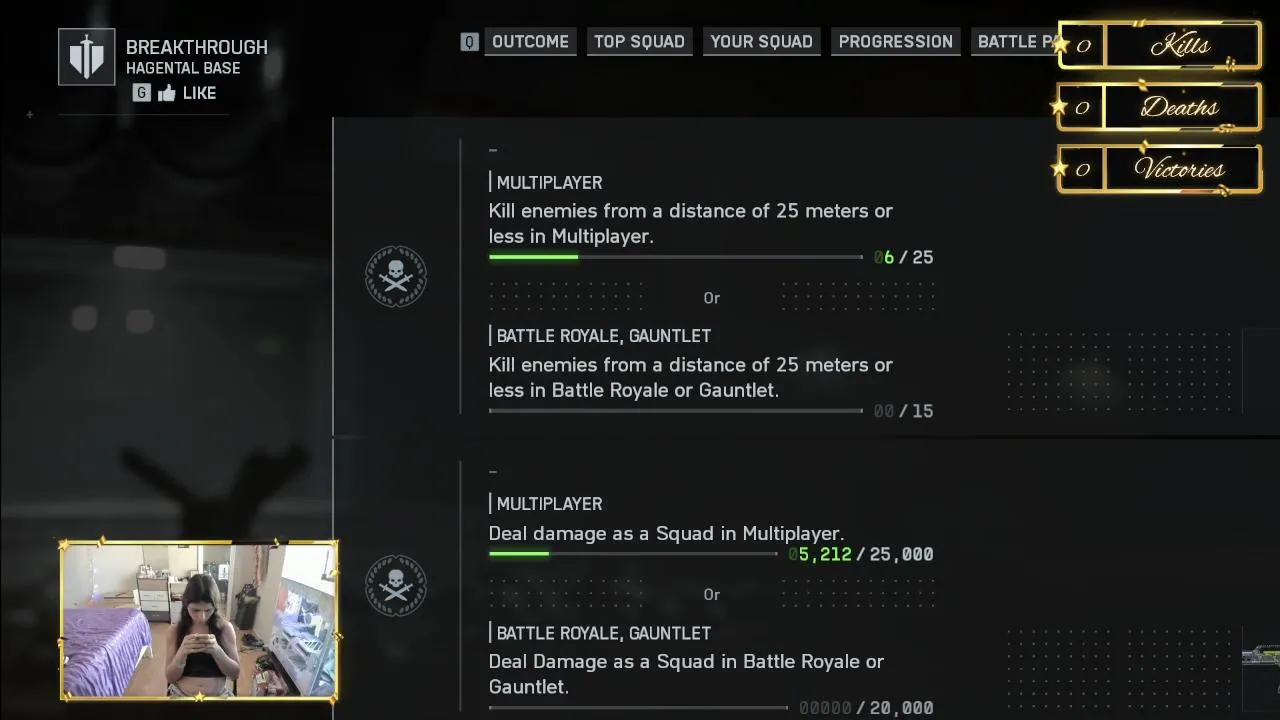
Task: Open the Battle Pass tab
Action: (x=1014, y=42)
